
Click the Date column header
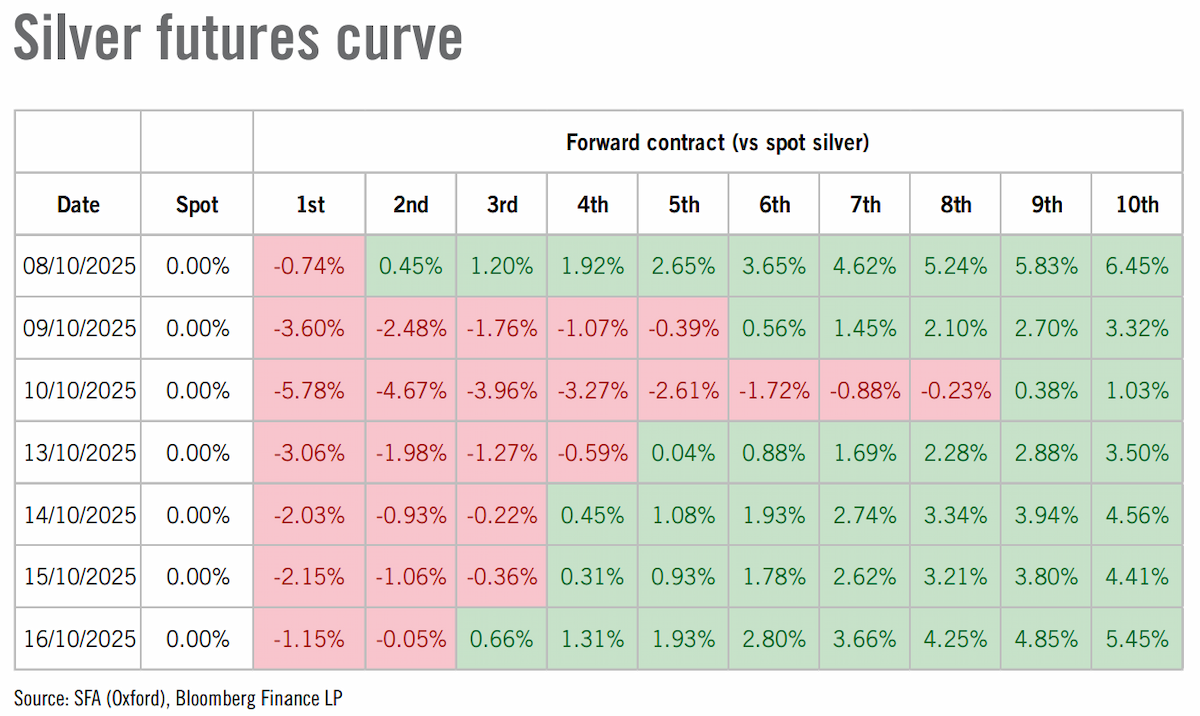coord(78,204)
